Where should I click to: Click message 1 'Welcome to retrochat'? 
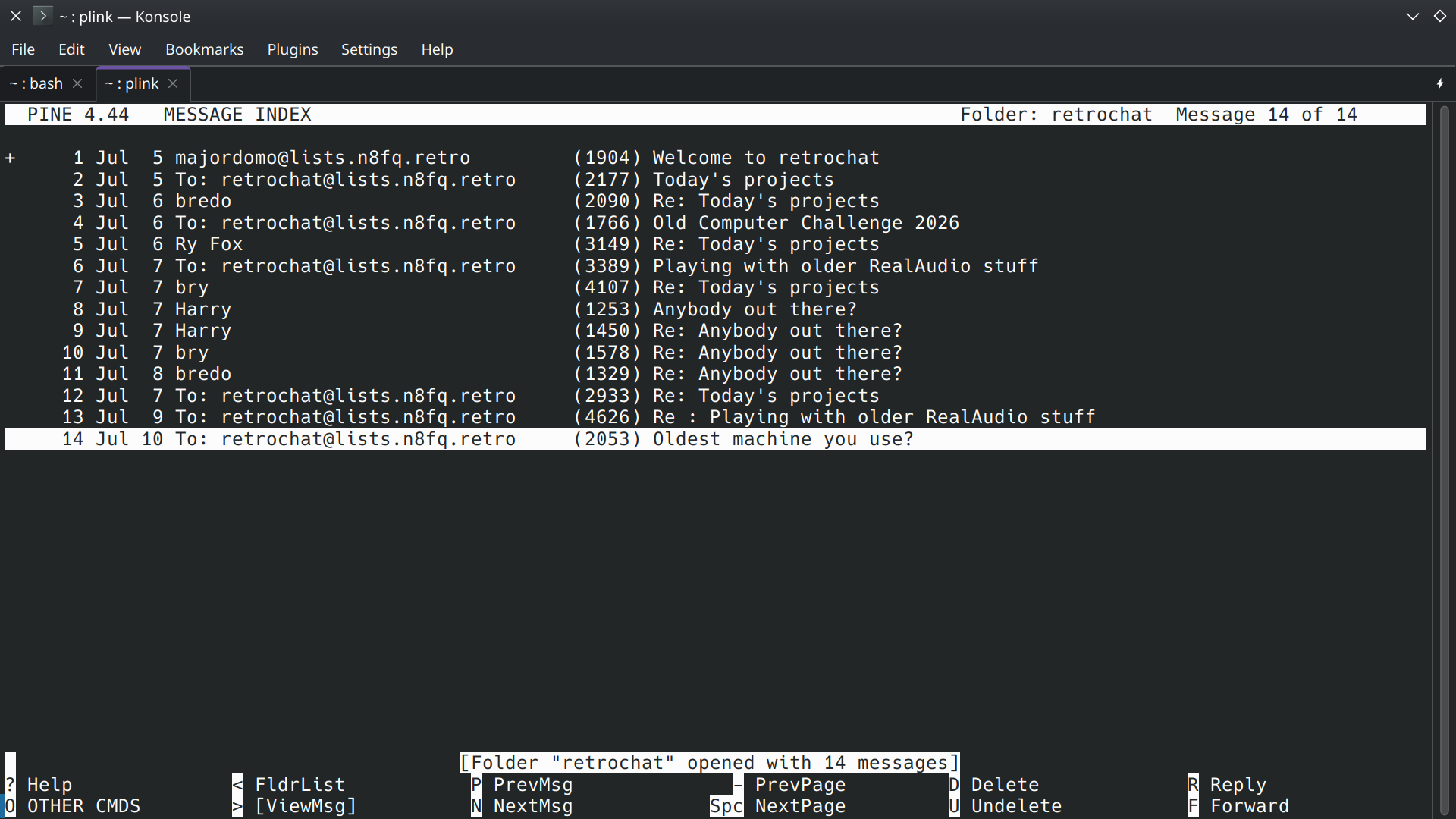click(715, 158)
